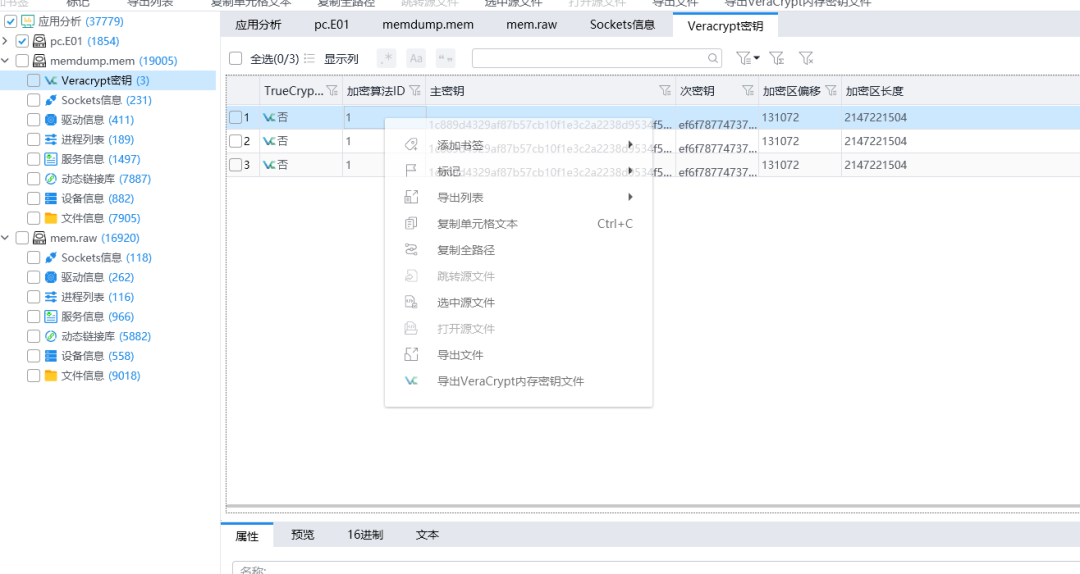Open the 文本 bottom tab
Image resolution: width=1080 pixels, height=574 pixels.
pos(427,535)
